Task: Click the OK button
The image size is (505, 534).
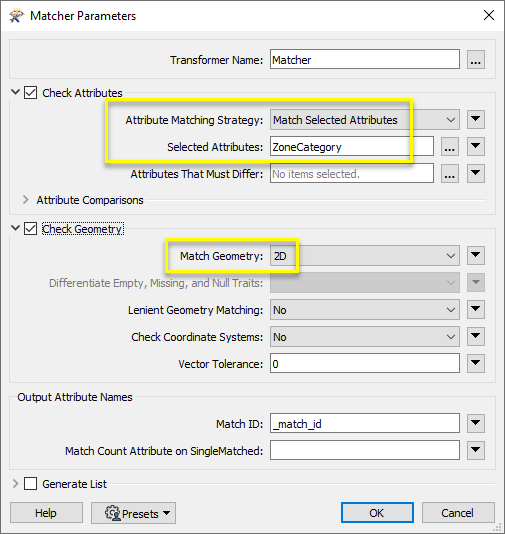Action: tap(377, 513)
